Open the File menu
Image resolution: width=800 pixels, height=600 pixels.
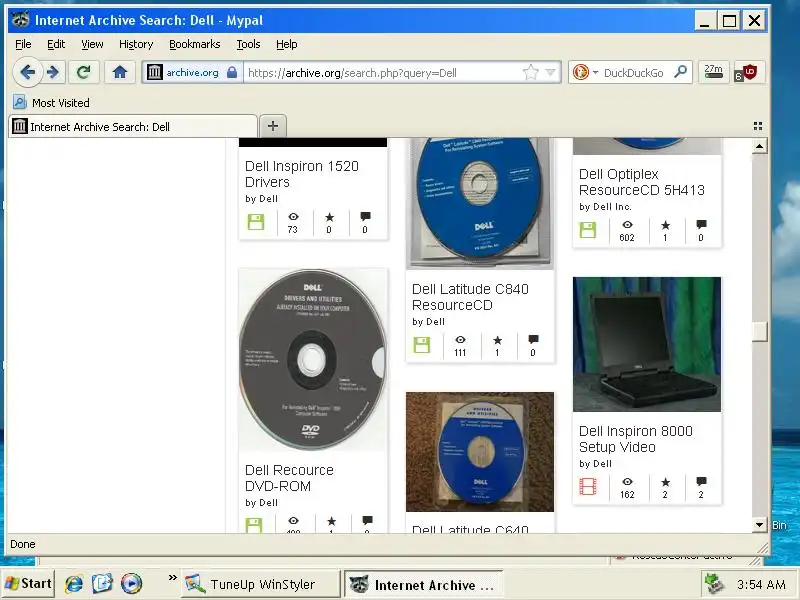[x=23, y=44]
